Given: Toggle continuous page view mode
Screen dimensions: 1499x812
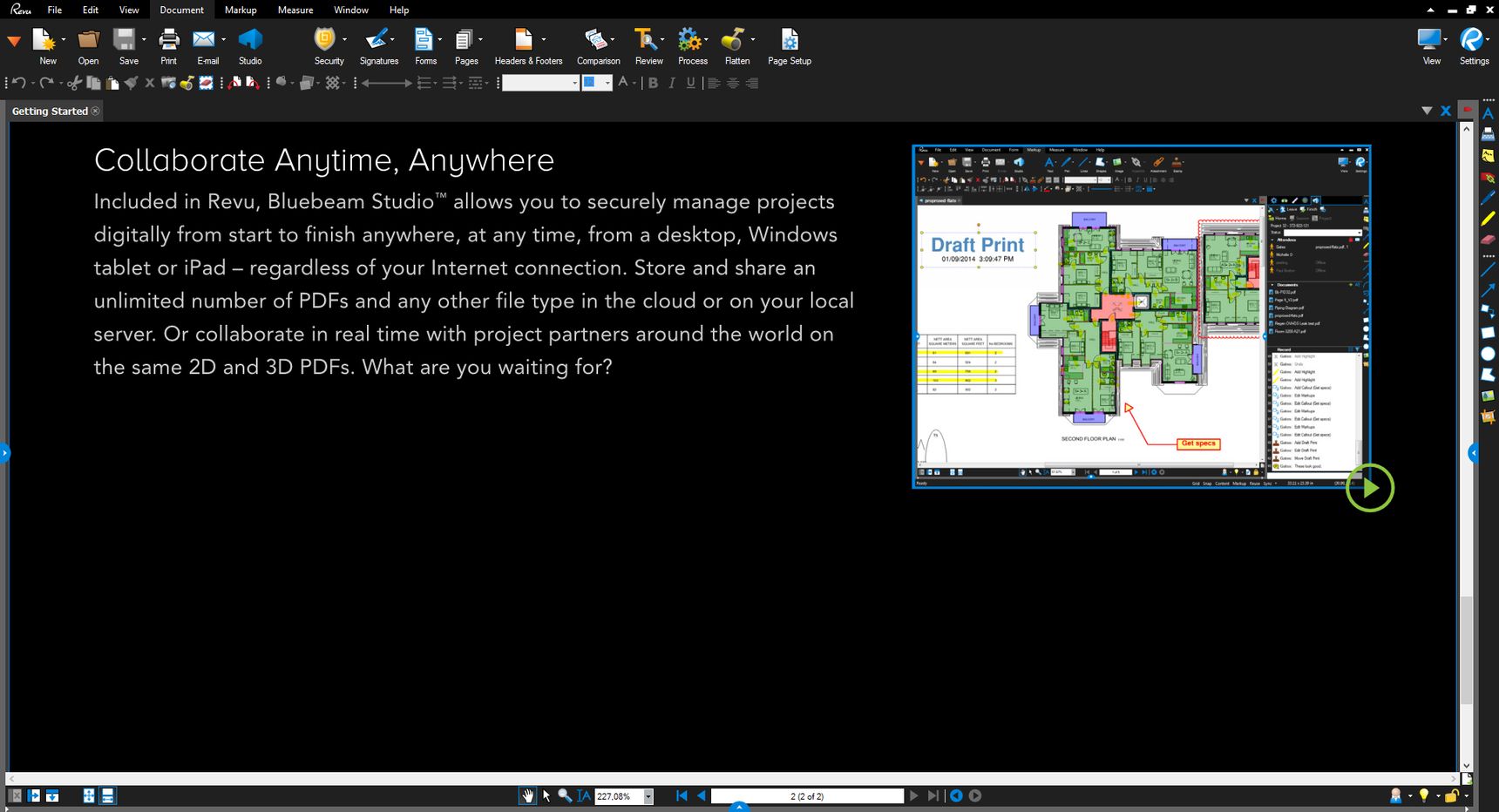Looking at the screenshot, I should 107,795.
